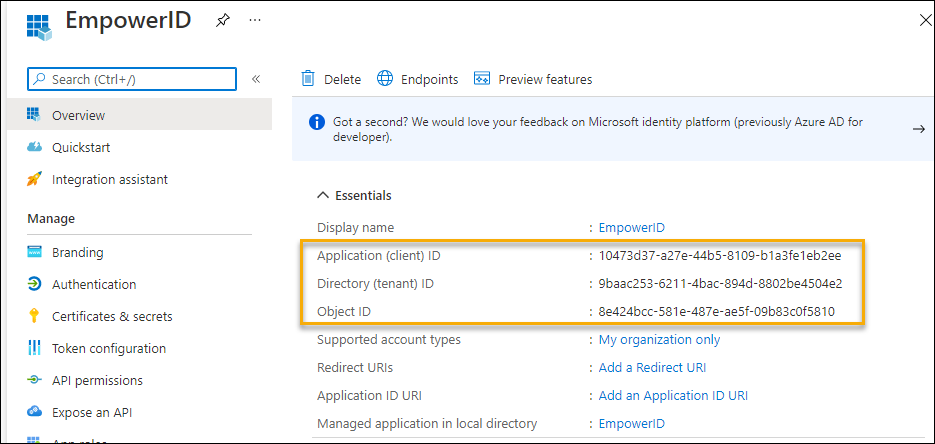This screenshot has height=444, width=935.
Task: Click the Add a Redirect URI link
Action: pyautogui.click(x=652, y=367)
